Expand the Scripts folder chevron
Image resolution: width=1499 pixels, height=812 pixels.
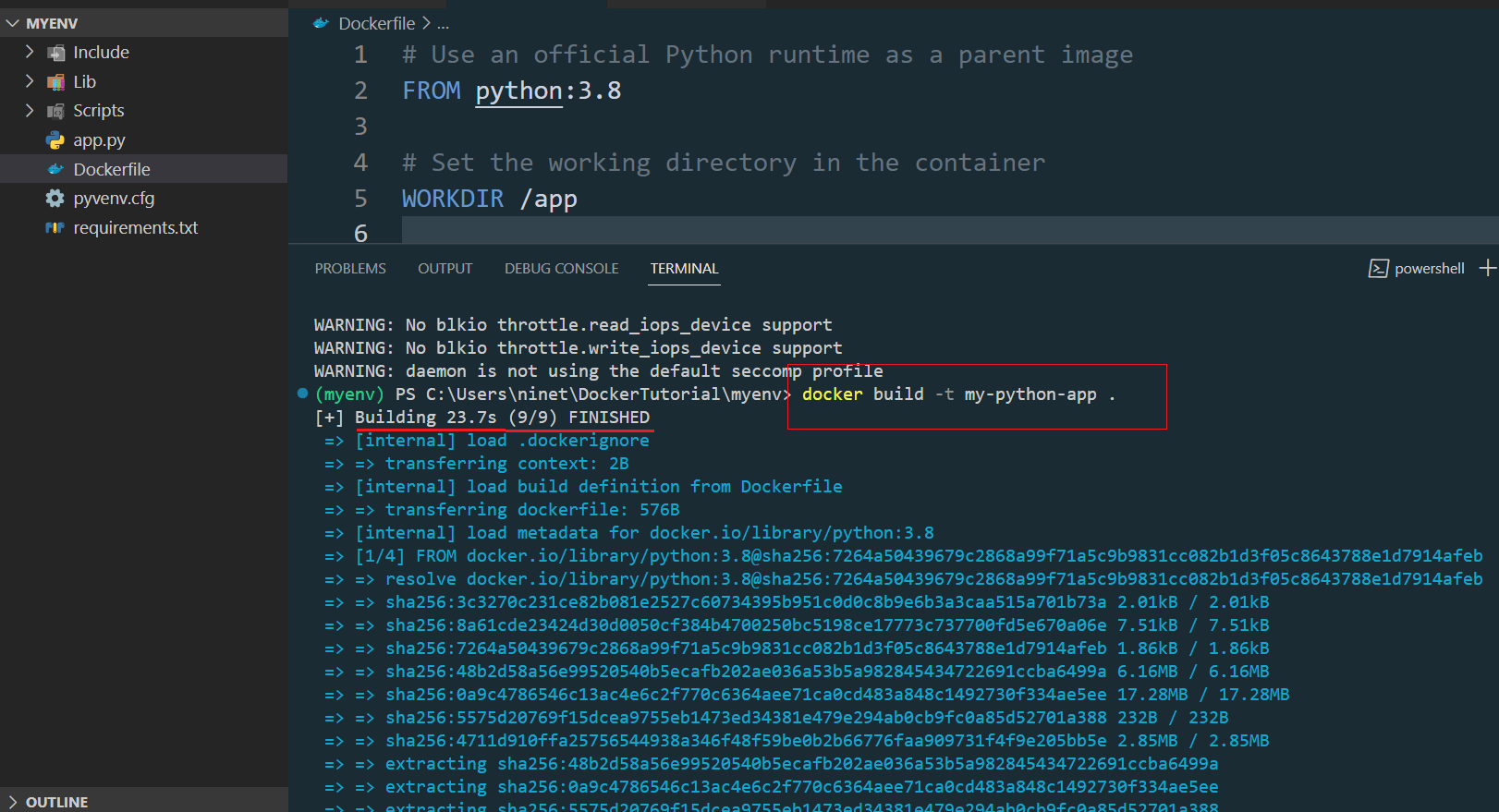[30, 111]
